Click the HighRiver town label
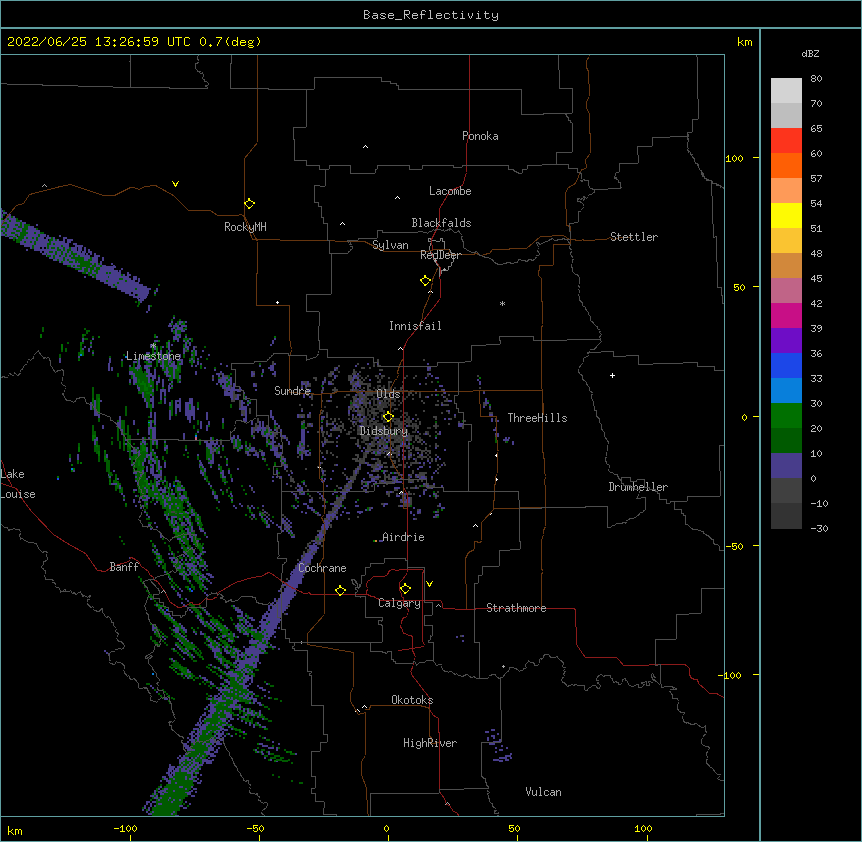The width and height of the screenshot is (862, 842). tap(430, 743)
